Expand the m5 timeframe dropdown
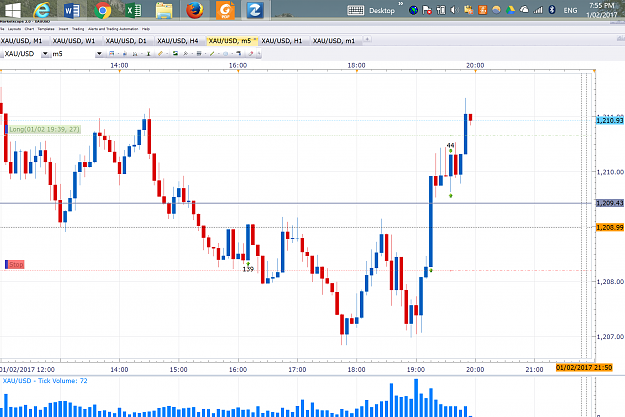The width and height of the screenshot is (625, 417). click(99, 54)
